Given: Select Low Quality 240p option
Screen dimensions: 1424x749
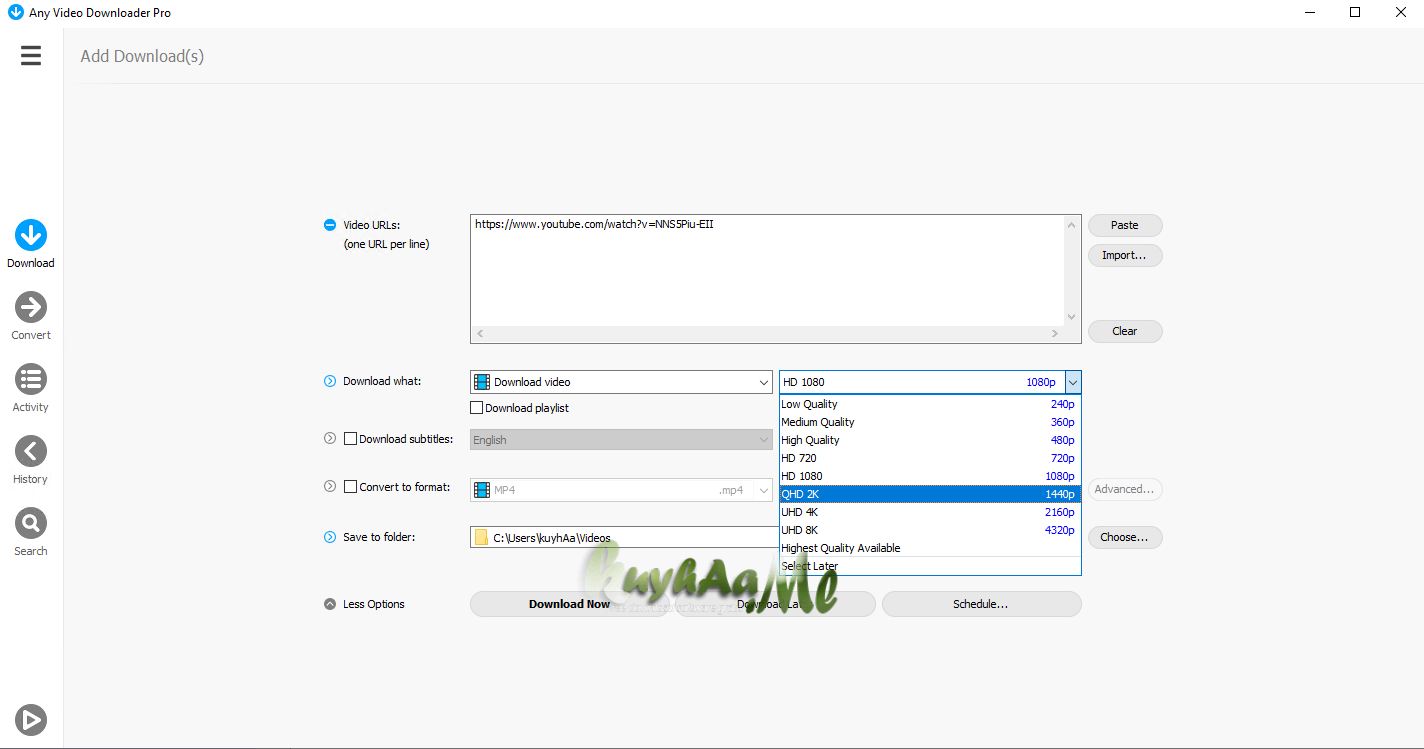Looking at the screenshot, I should [930, 404].
